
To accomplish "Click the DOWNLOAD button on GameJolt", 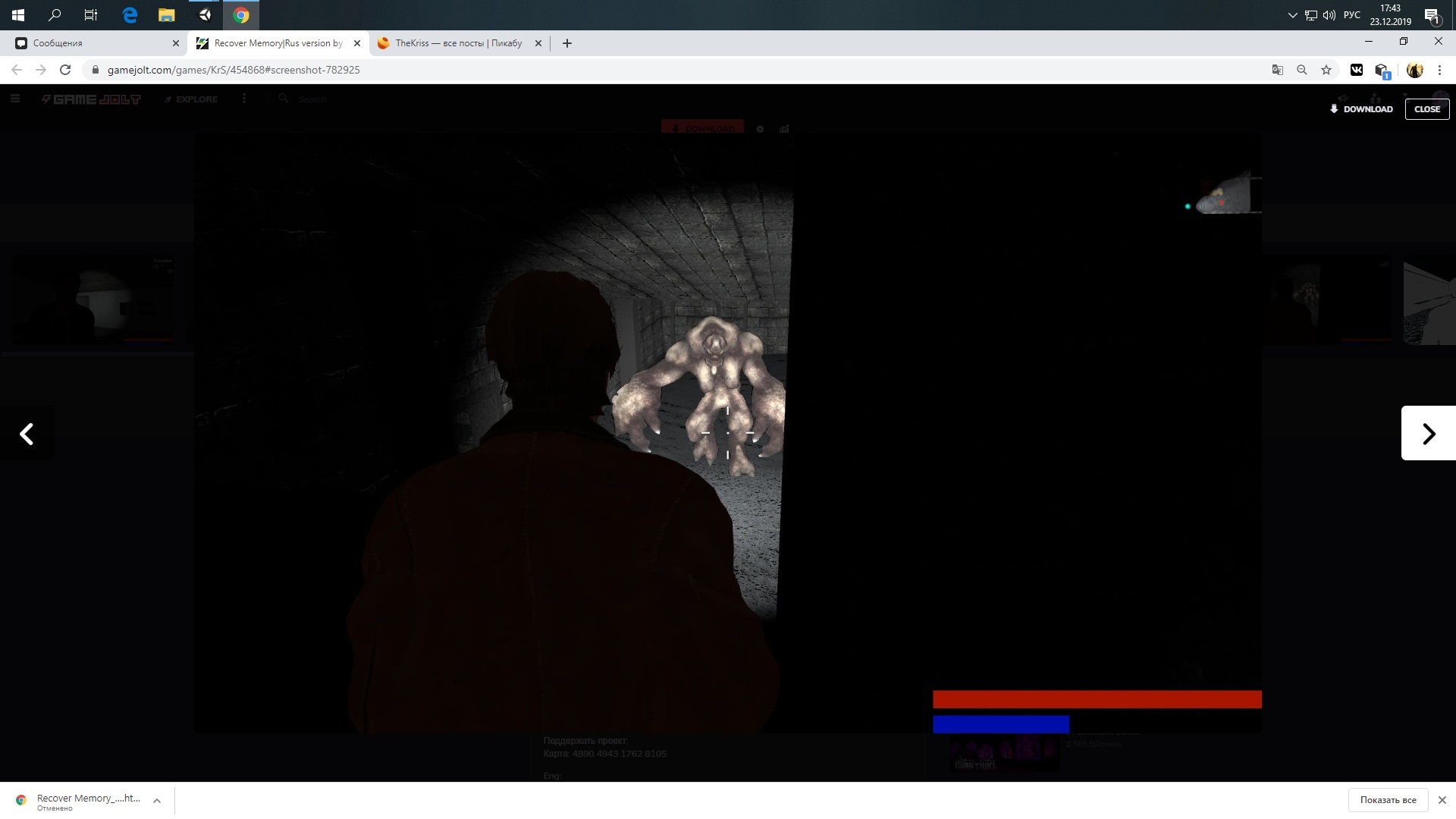I will [x=1363, y=109].
